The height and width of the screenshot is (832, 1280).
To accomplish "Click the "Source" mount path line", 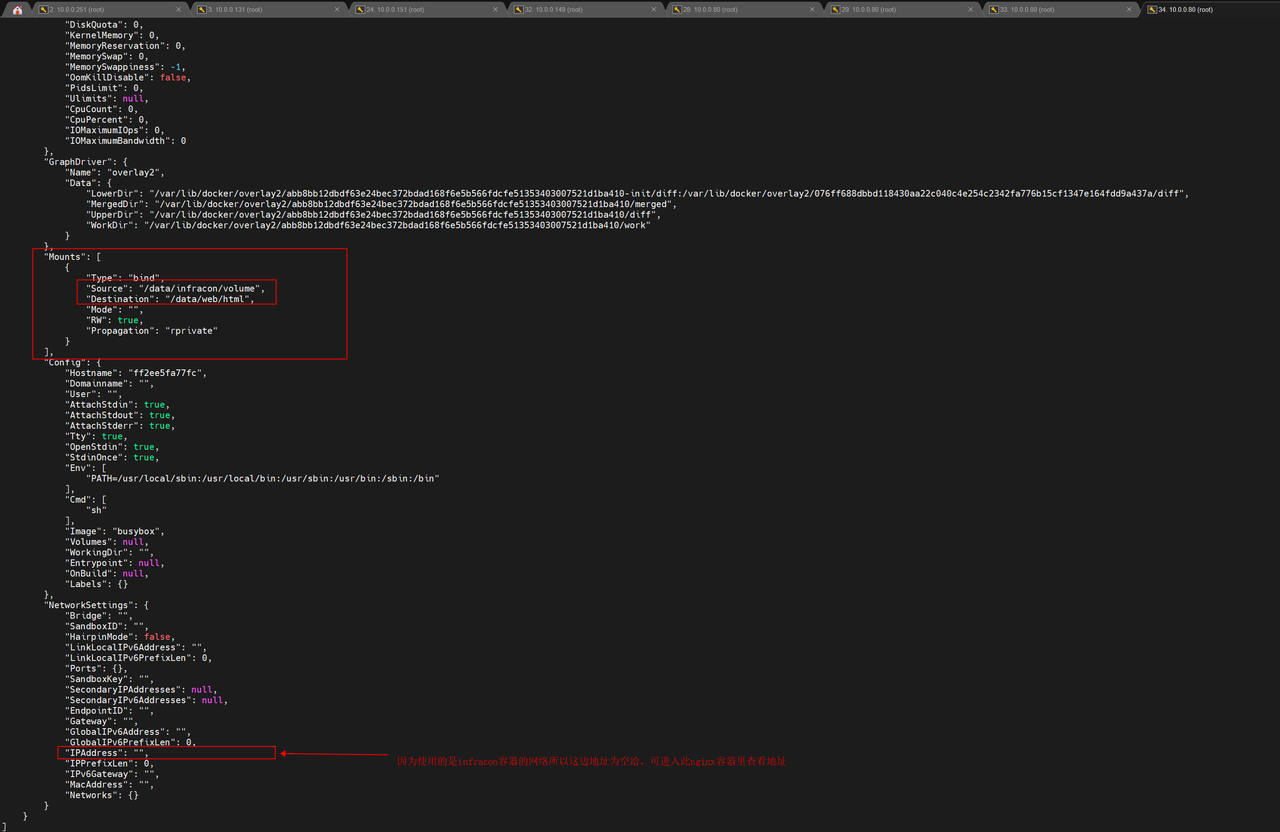I will pyautogui.click(x=175, y=288).
